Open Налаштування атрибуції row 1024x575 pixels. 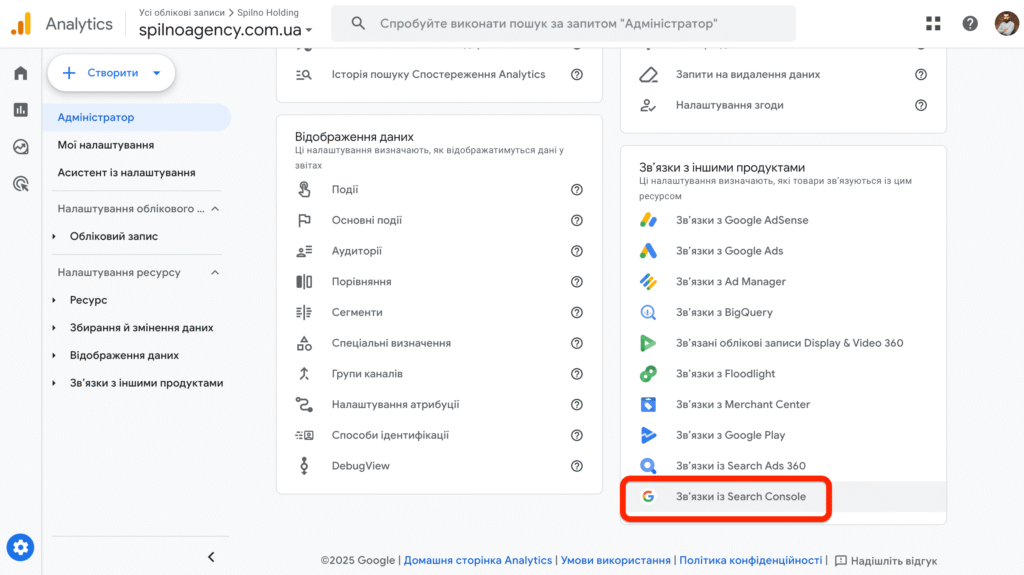439,404
